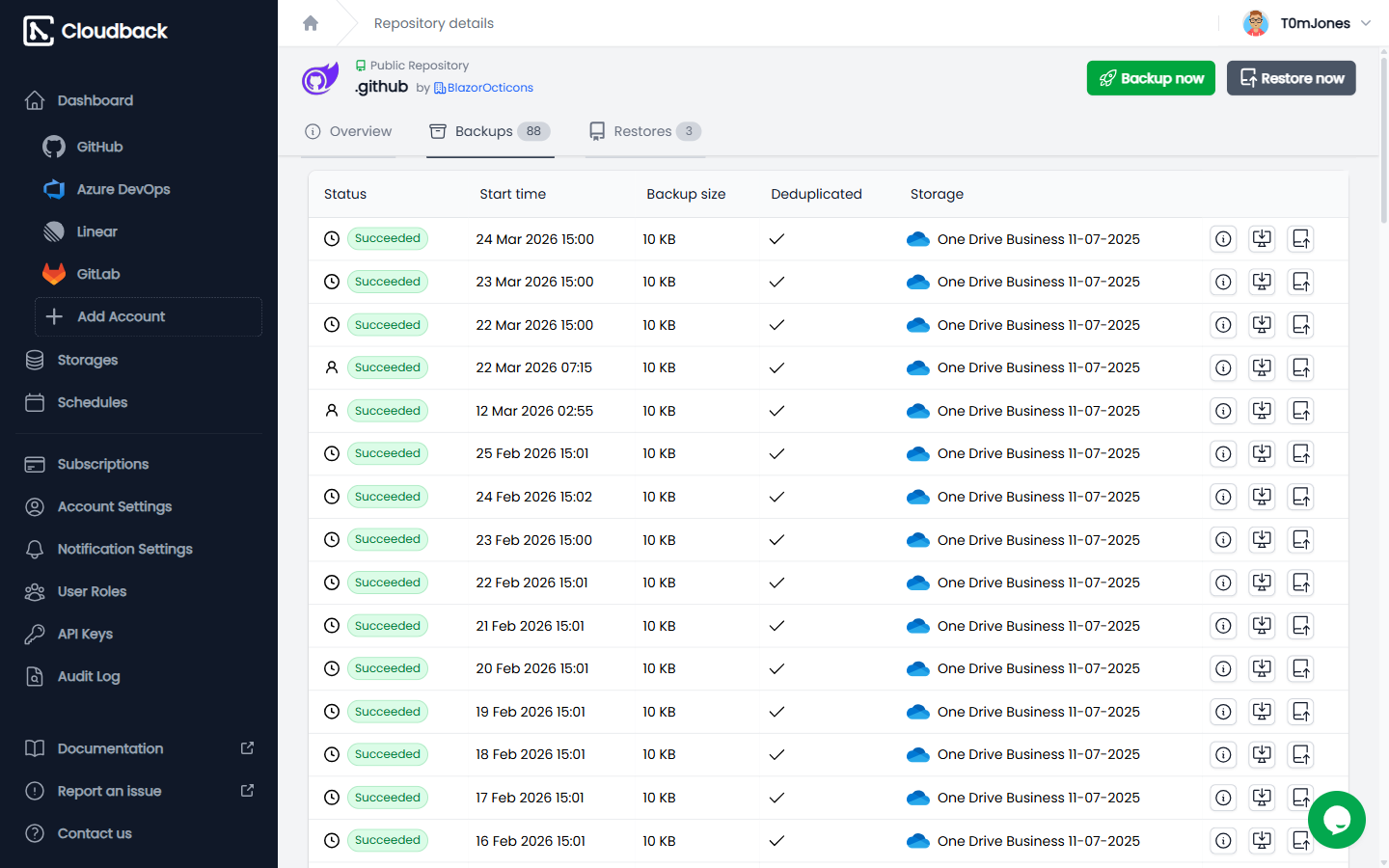View info for 24 Feb 2026 15:02 backup
1389x868 pixels.
pos(1223,497)
